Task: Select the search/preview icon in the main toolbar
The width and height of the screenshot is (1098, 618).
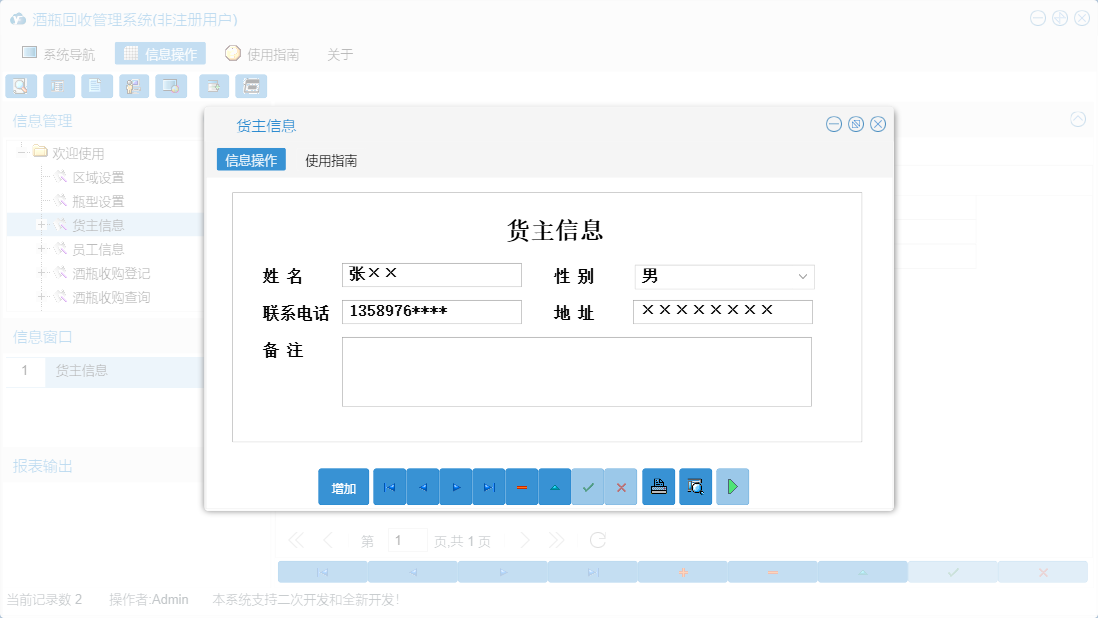Action: 20,86
